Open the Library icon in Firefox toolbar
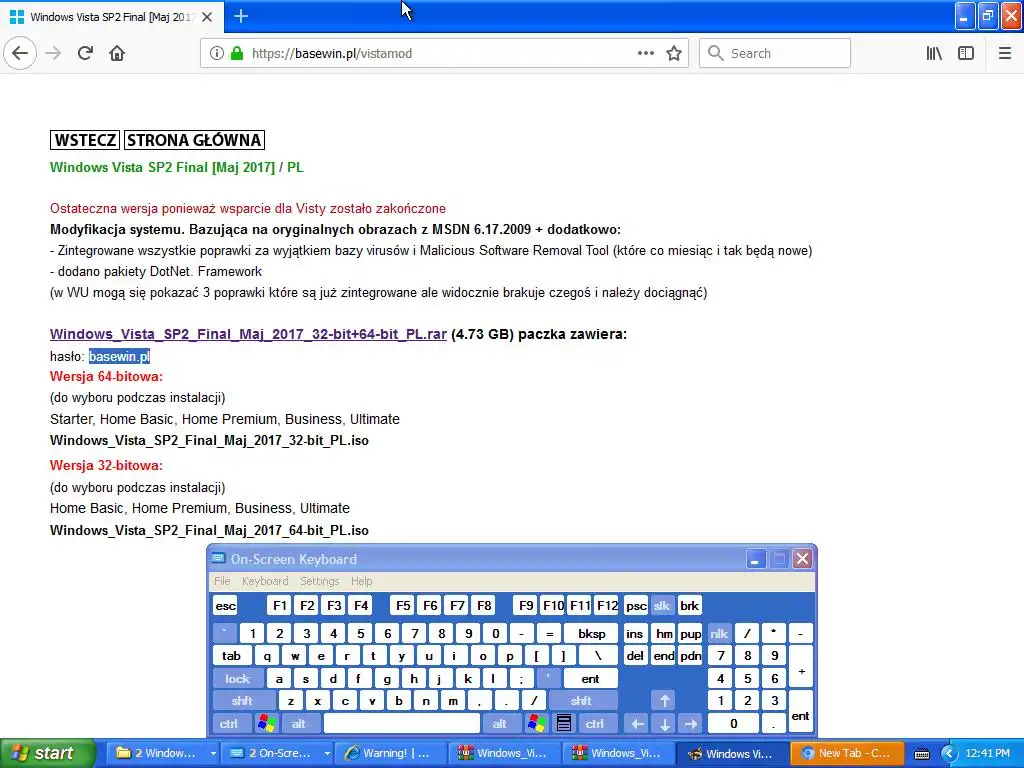This screenshot has height=768, width=1024. tap(934, 53)
